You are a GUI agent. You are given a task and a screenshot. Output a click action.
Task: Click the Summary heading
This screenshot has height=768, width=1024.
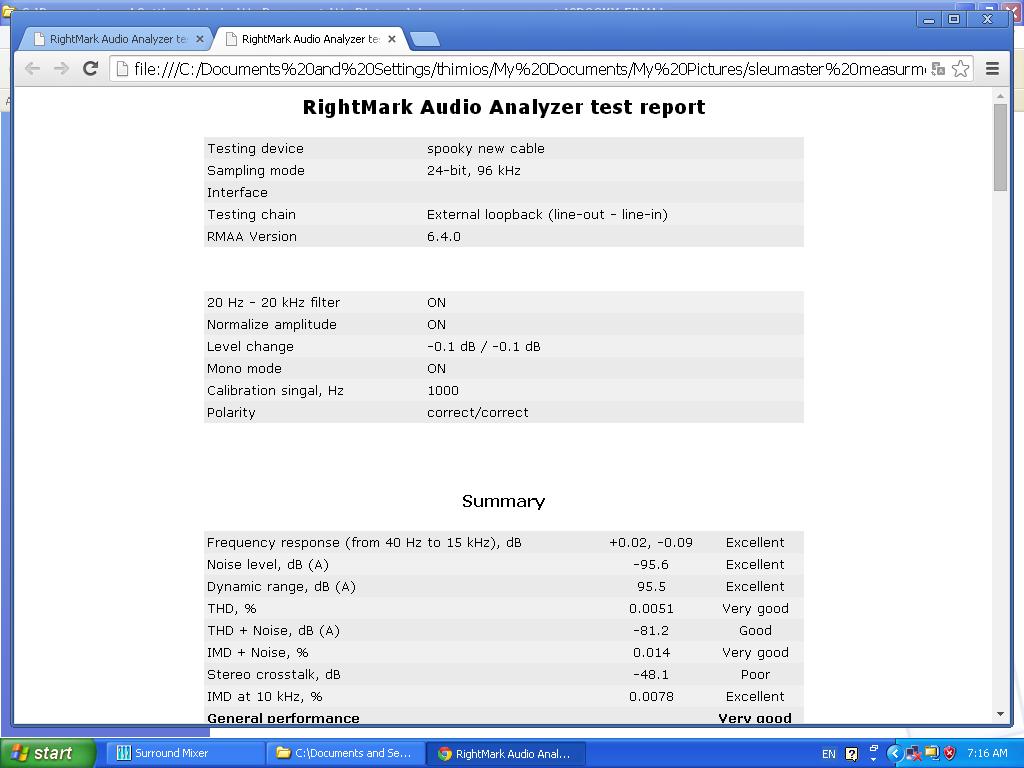click(503, 501)
